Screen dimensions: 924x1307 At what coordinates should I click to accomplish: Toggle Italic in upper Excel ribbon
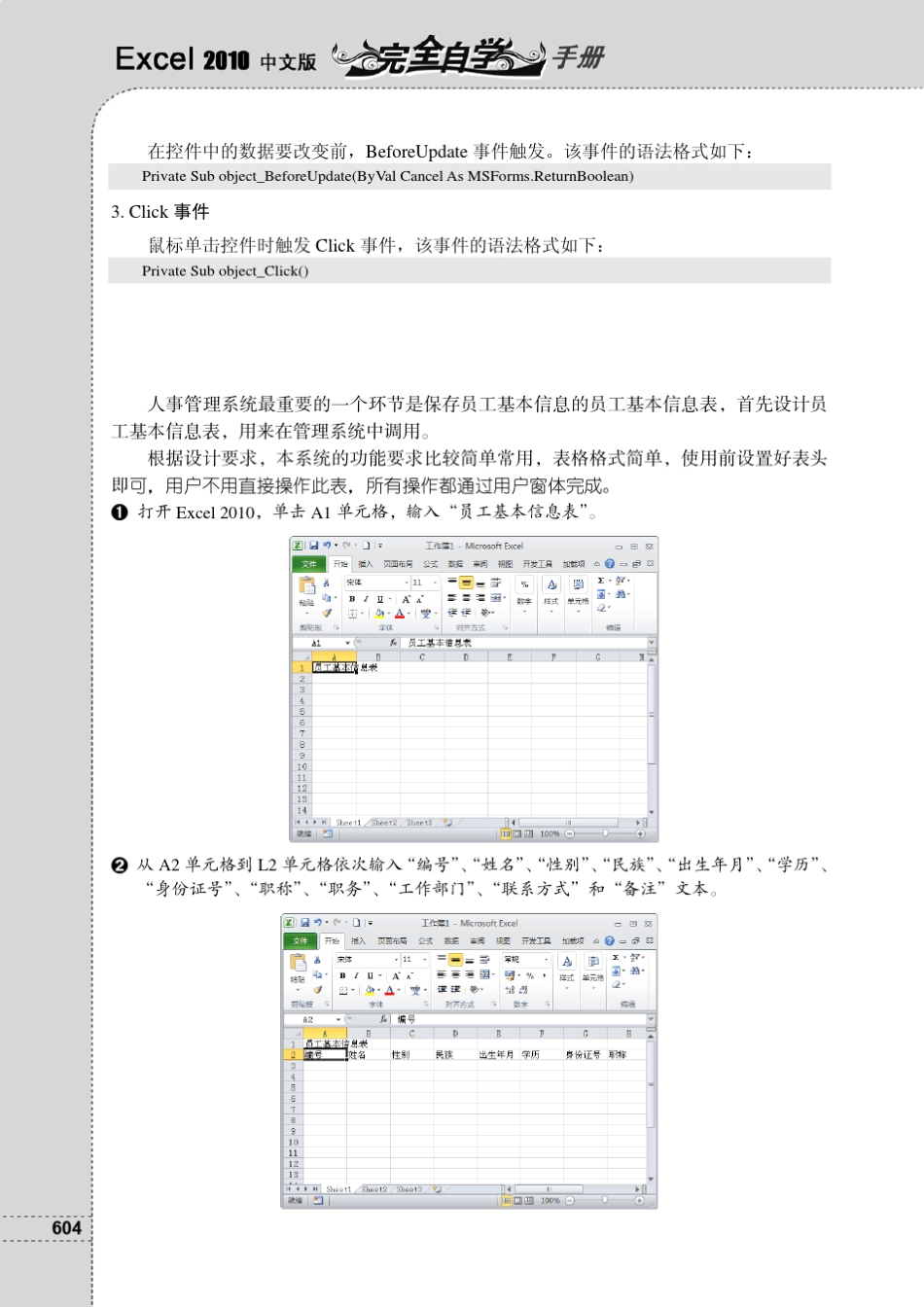point(366,599)
